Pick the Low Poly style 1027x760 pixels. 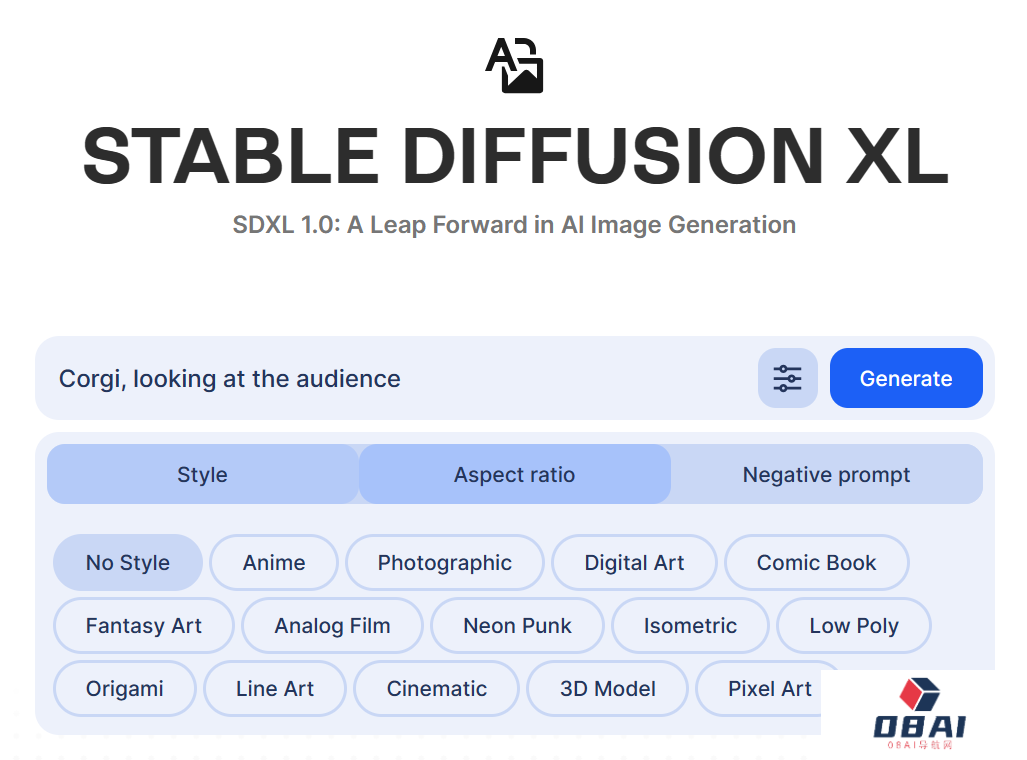coord(854,626)
